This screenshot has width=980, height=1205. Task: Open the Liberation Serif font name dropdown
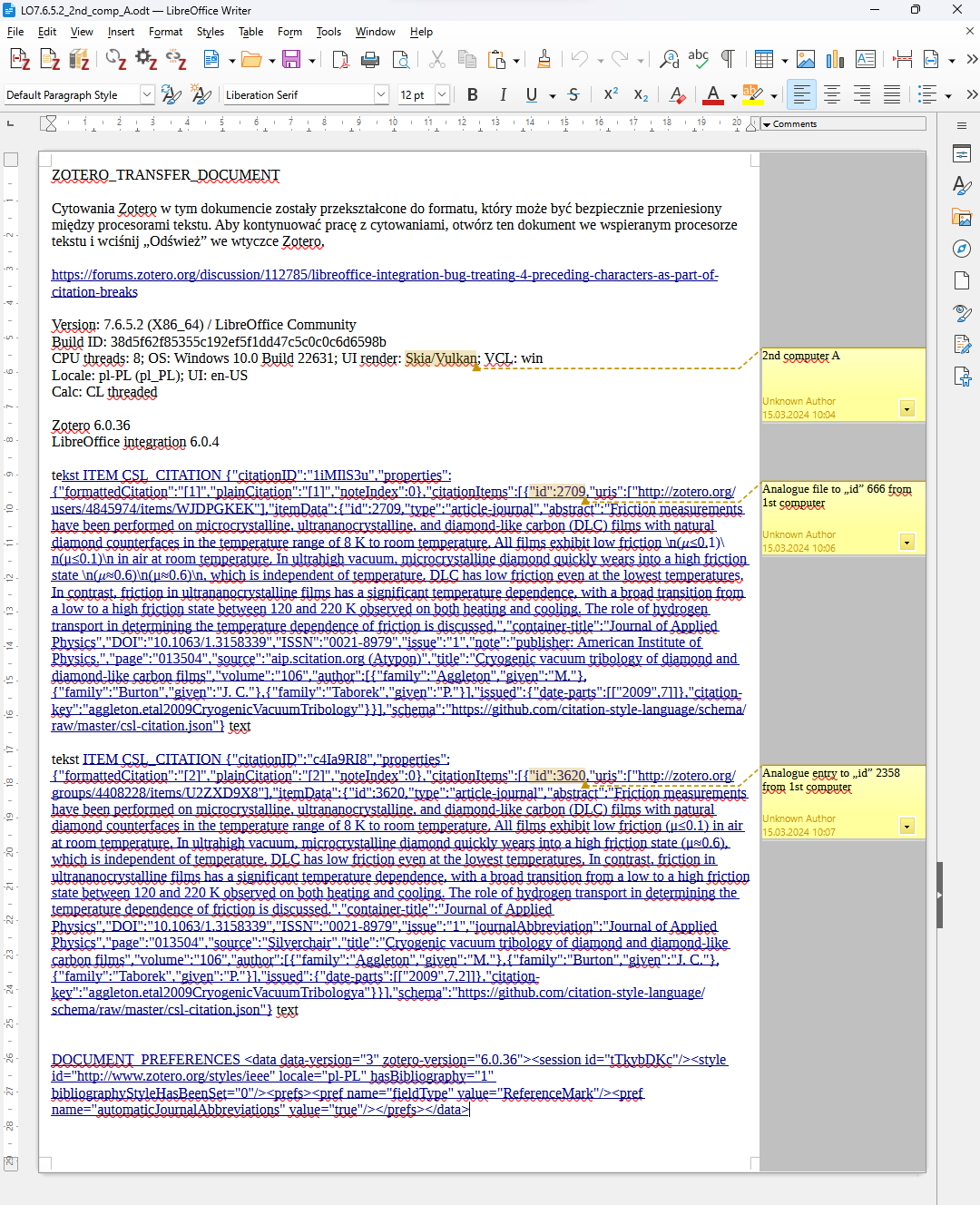(381, 94)
